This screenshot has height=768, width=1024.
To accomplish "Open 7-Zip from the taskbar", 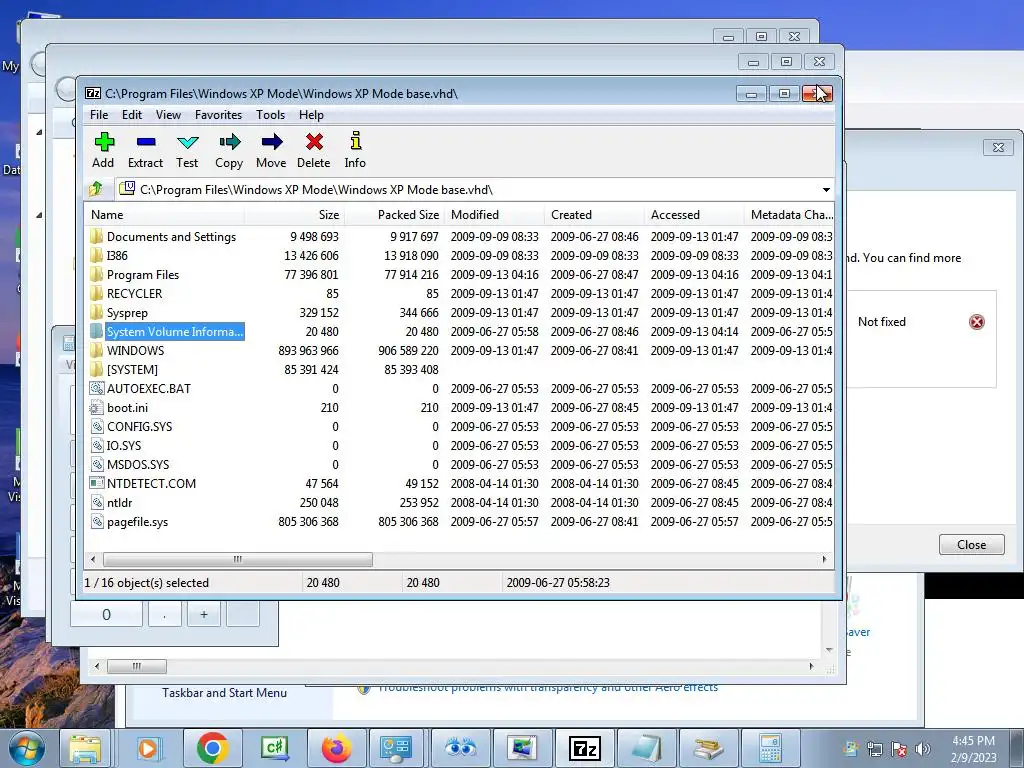I will tap(584, 748).
